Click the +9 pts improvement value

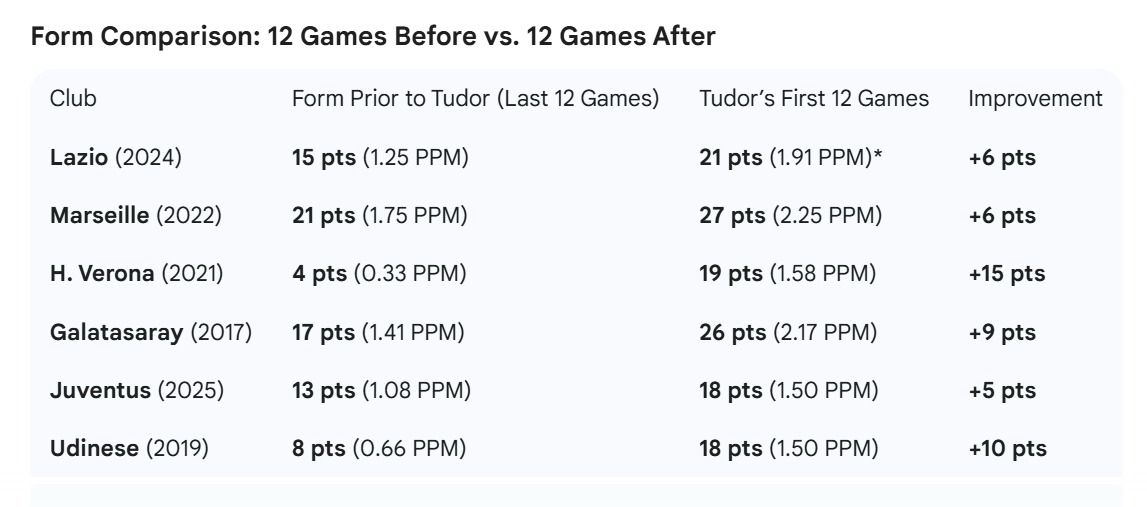pos(1002,332)
